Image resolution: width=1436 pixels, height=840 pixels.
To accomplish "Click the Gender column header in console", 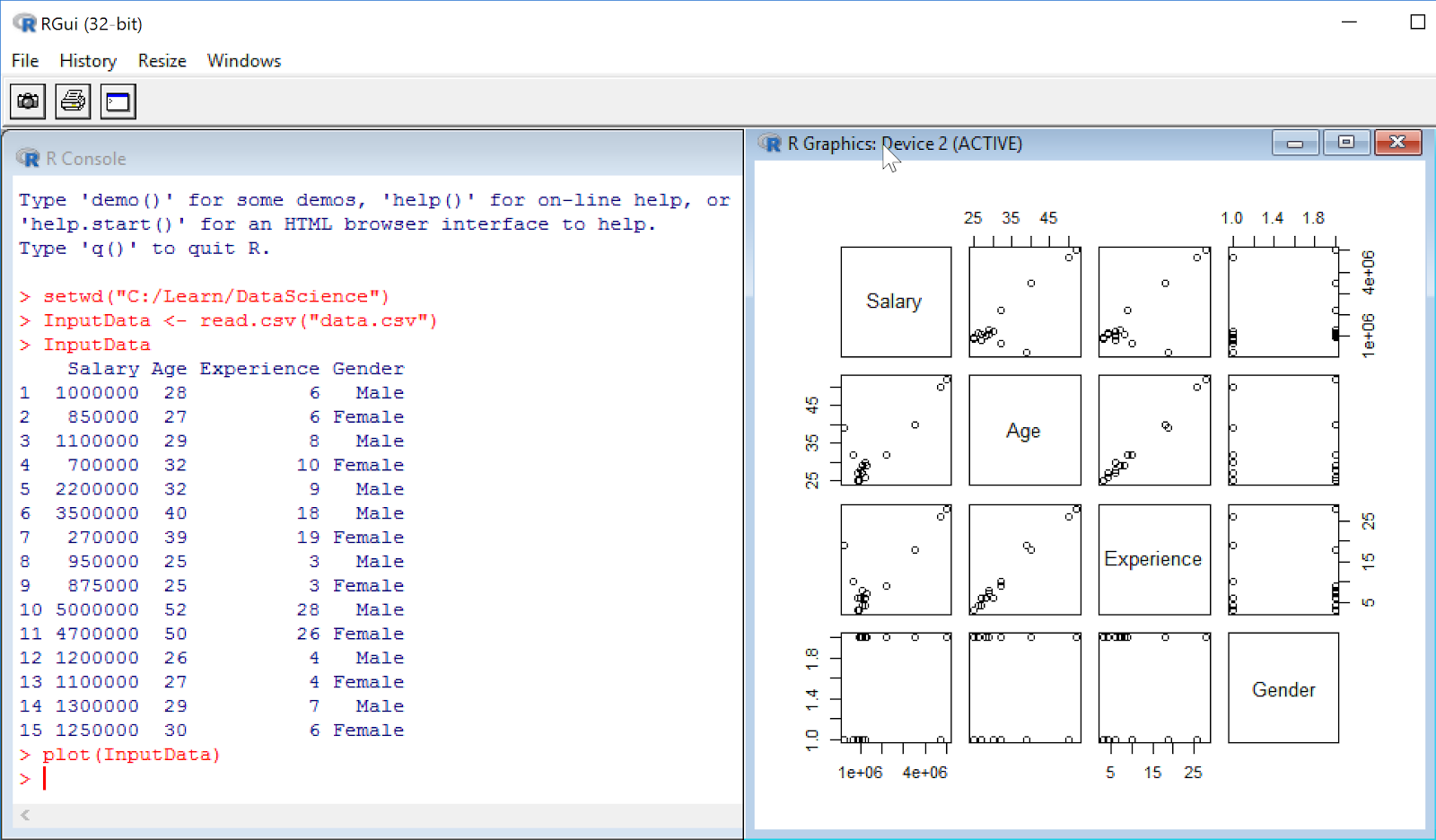I will pos(368,369).
